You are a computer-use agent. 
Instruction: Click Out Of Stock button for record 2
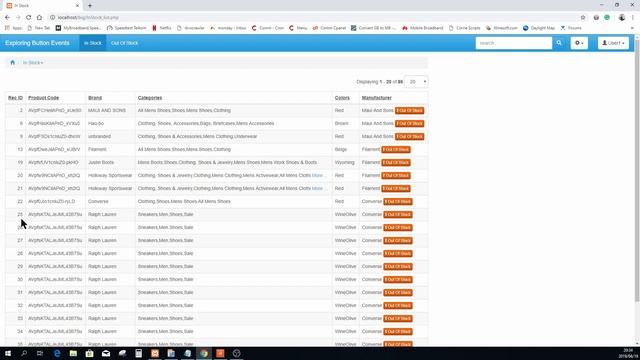pyautogui.click(x=409, y=111)
